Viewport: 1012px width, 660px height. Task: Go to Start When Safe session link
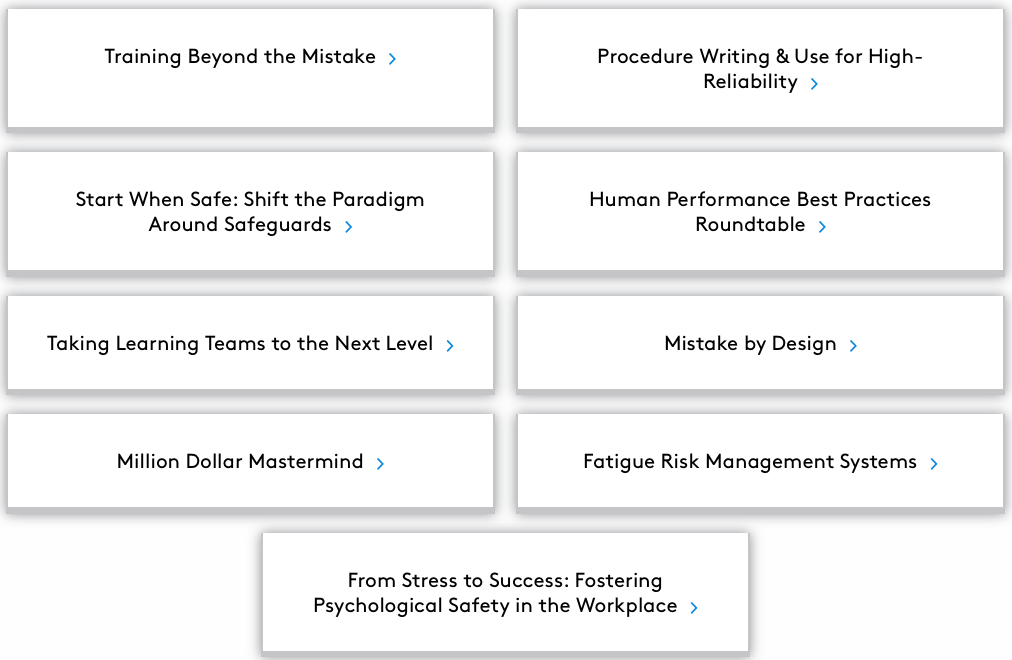(250, 200)
